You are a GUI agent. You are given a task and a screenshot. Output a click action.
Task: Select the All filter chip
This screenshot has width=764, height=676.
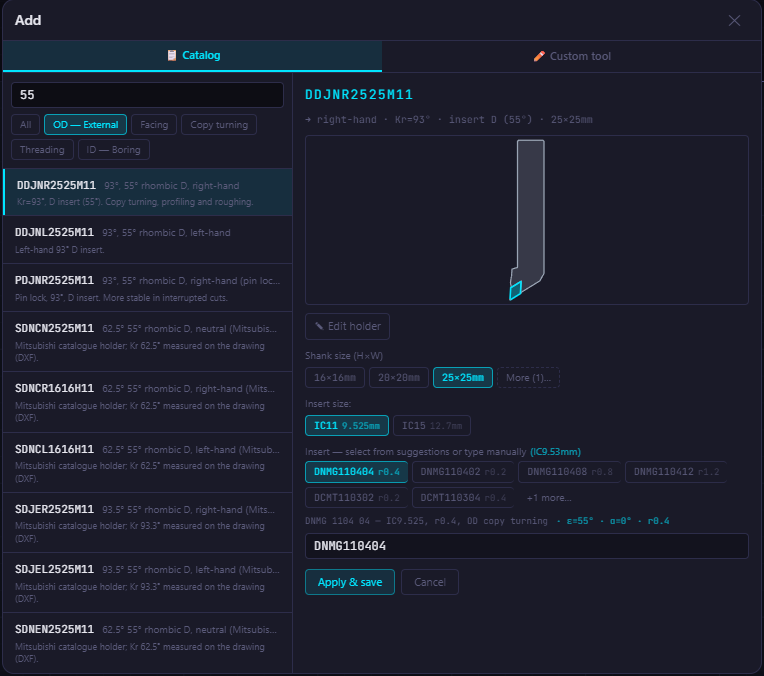point(25,125)
